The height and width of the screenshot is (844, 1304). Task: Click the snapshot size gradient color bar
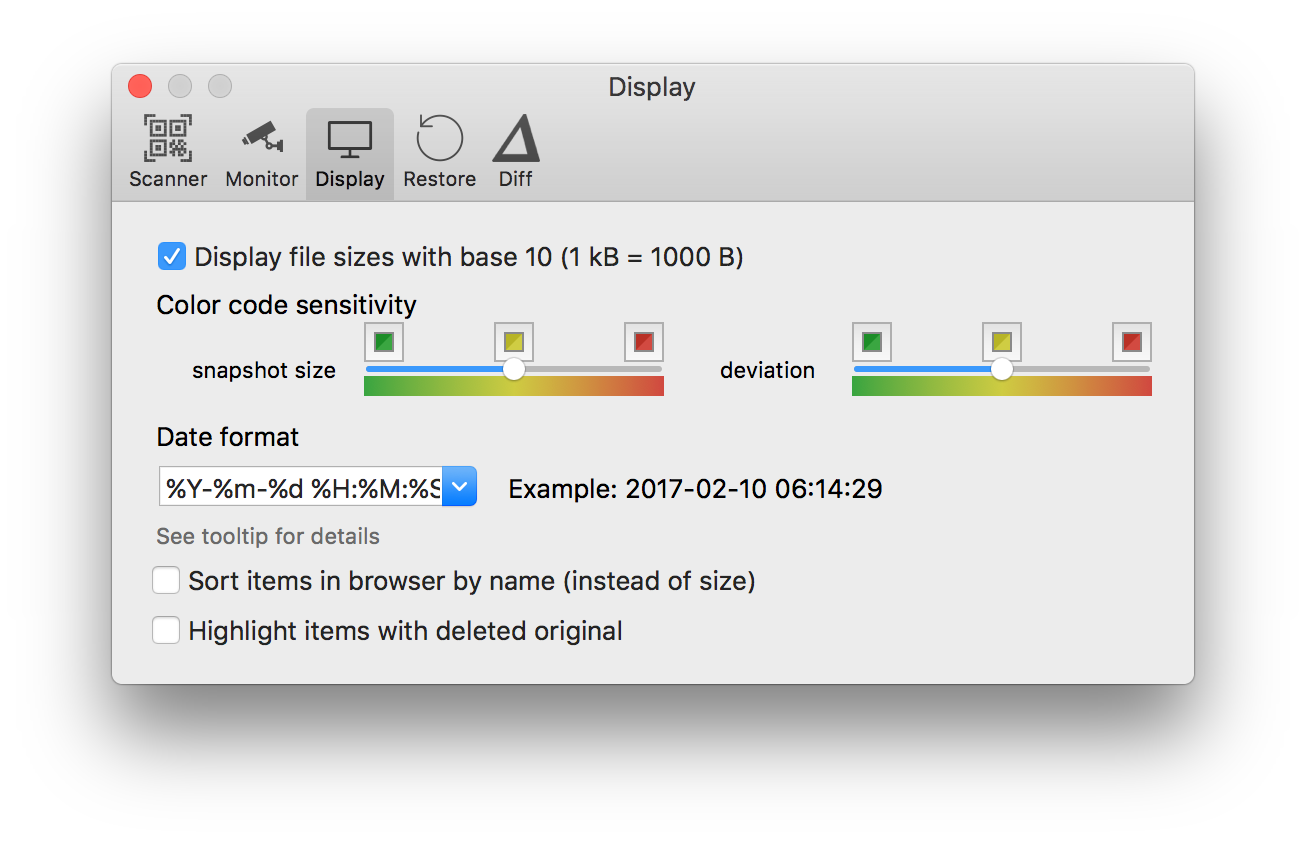tap(514, 386)
